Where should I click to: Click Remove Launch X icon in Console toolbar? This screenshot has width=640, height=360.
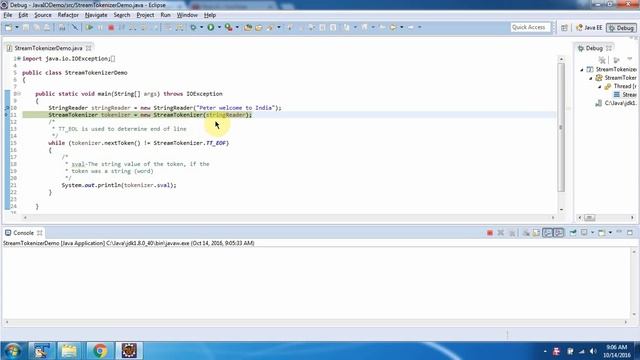tap(501, 233)
